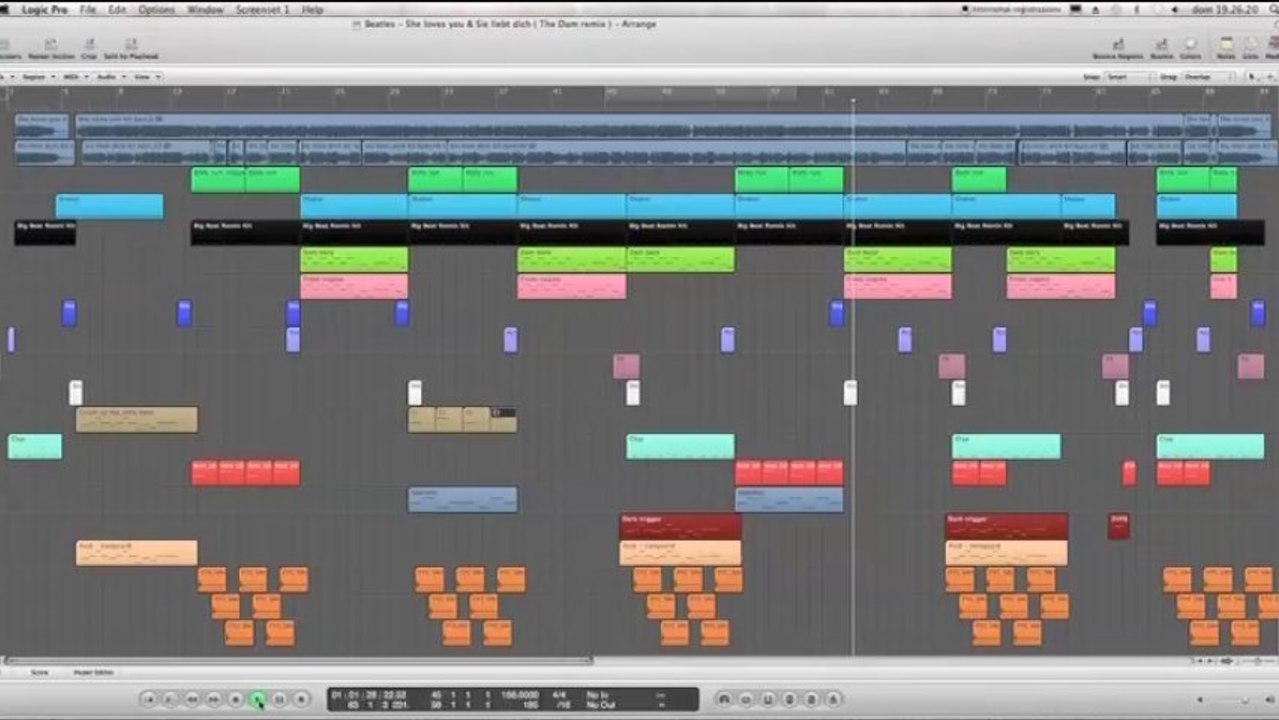Viewport: 1279px width, 720px height.
Task: Click the Record transport button
Action: pos(301,699)
